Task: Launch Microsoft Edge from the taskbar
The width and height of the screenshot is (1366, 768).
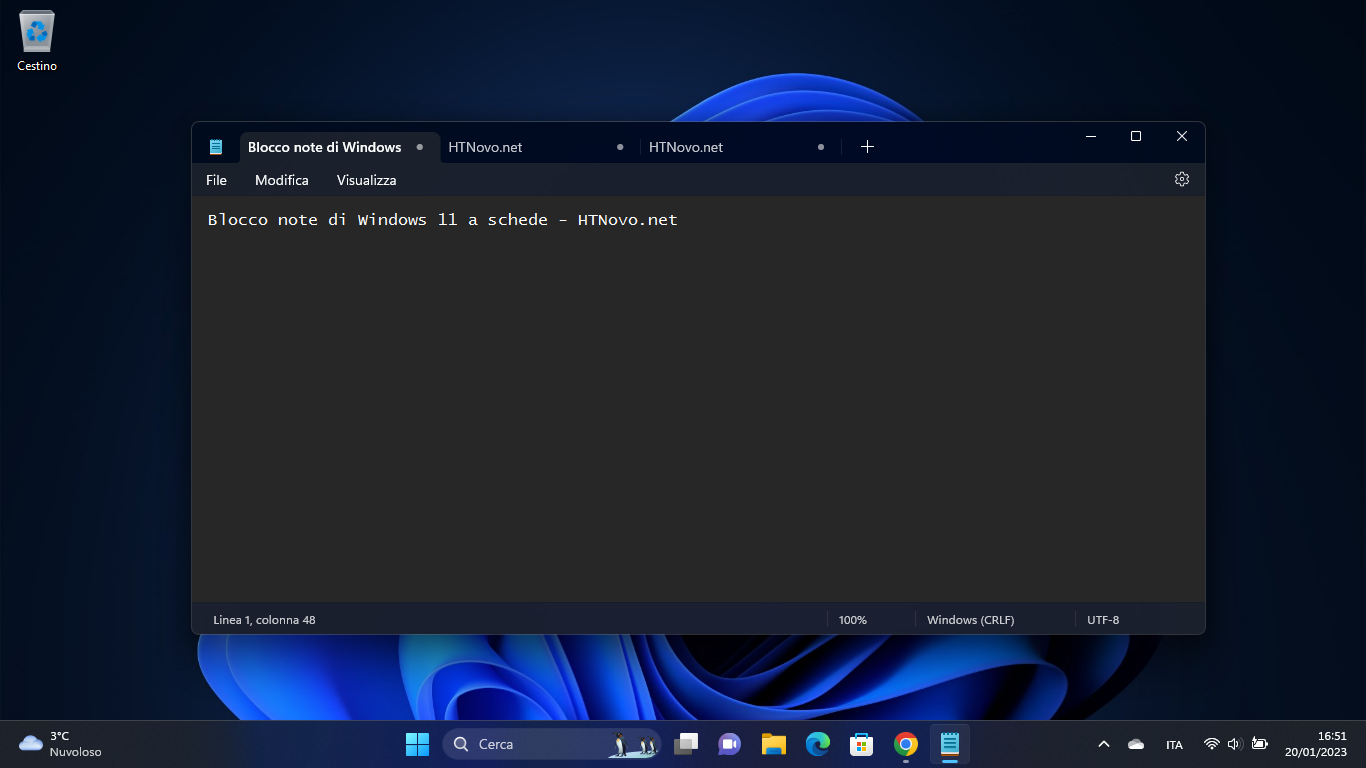Action: 818,744
